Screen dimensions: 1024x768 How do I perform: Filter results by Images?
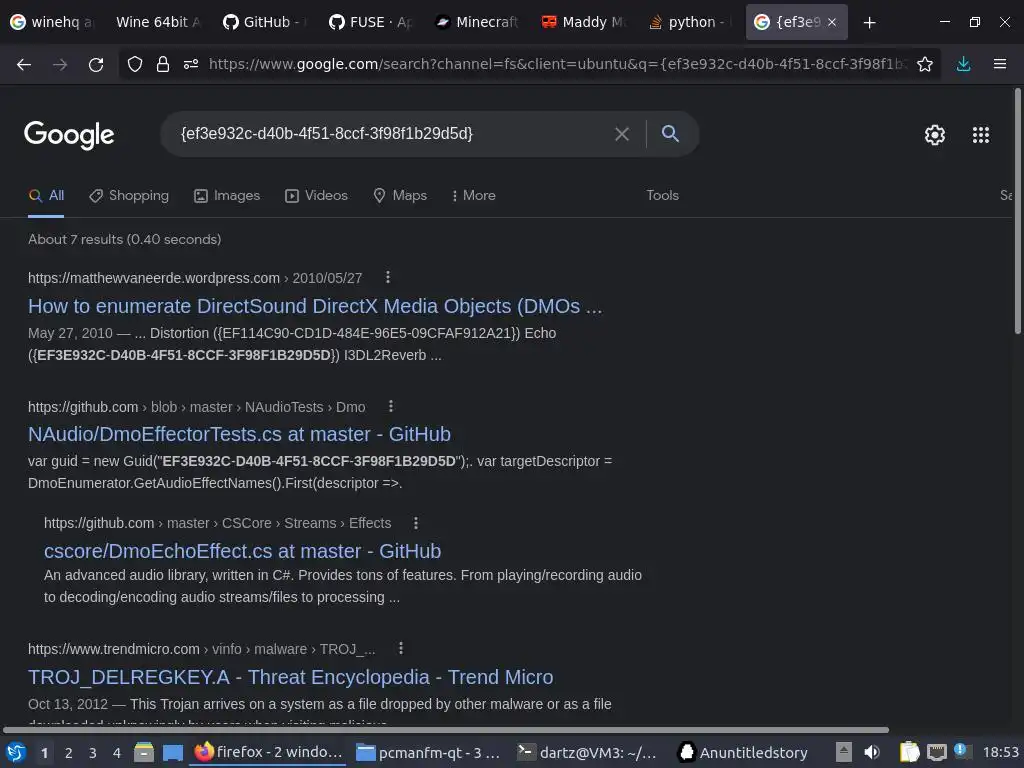point(227,195)
